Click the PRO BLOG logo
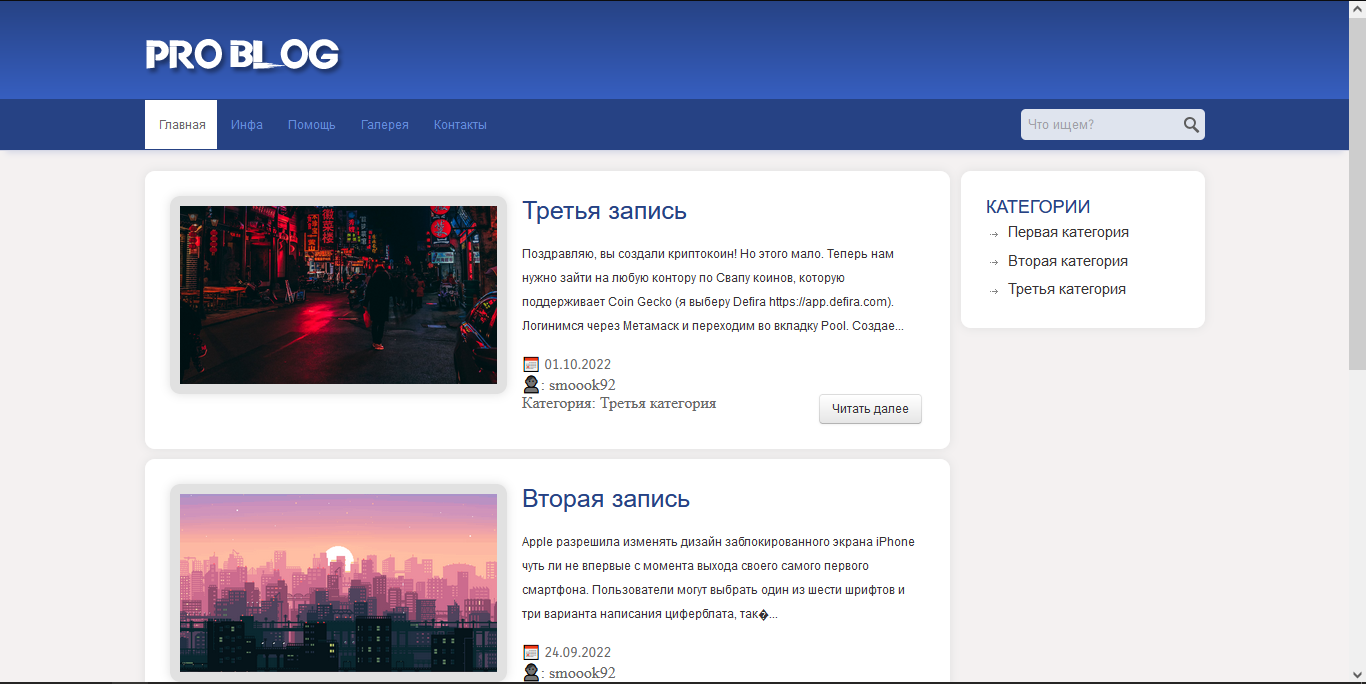The width and height of the screenshot is (1366, 684). [242, 55]
